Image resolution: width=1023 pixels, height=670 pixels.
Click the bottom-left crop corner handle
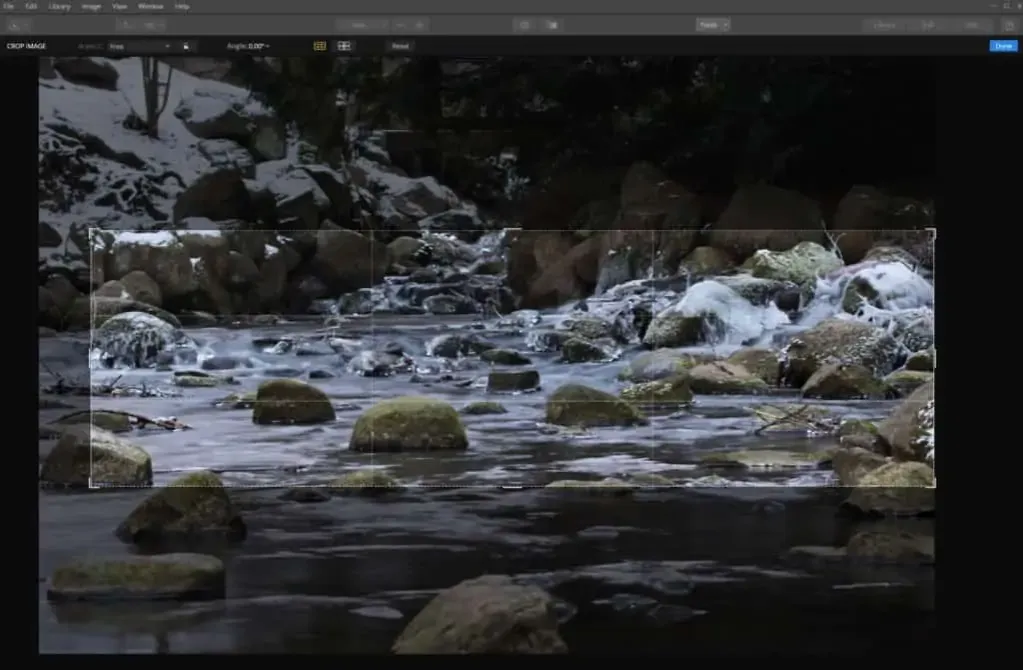coord(91,486)
